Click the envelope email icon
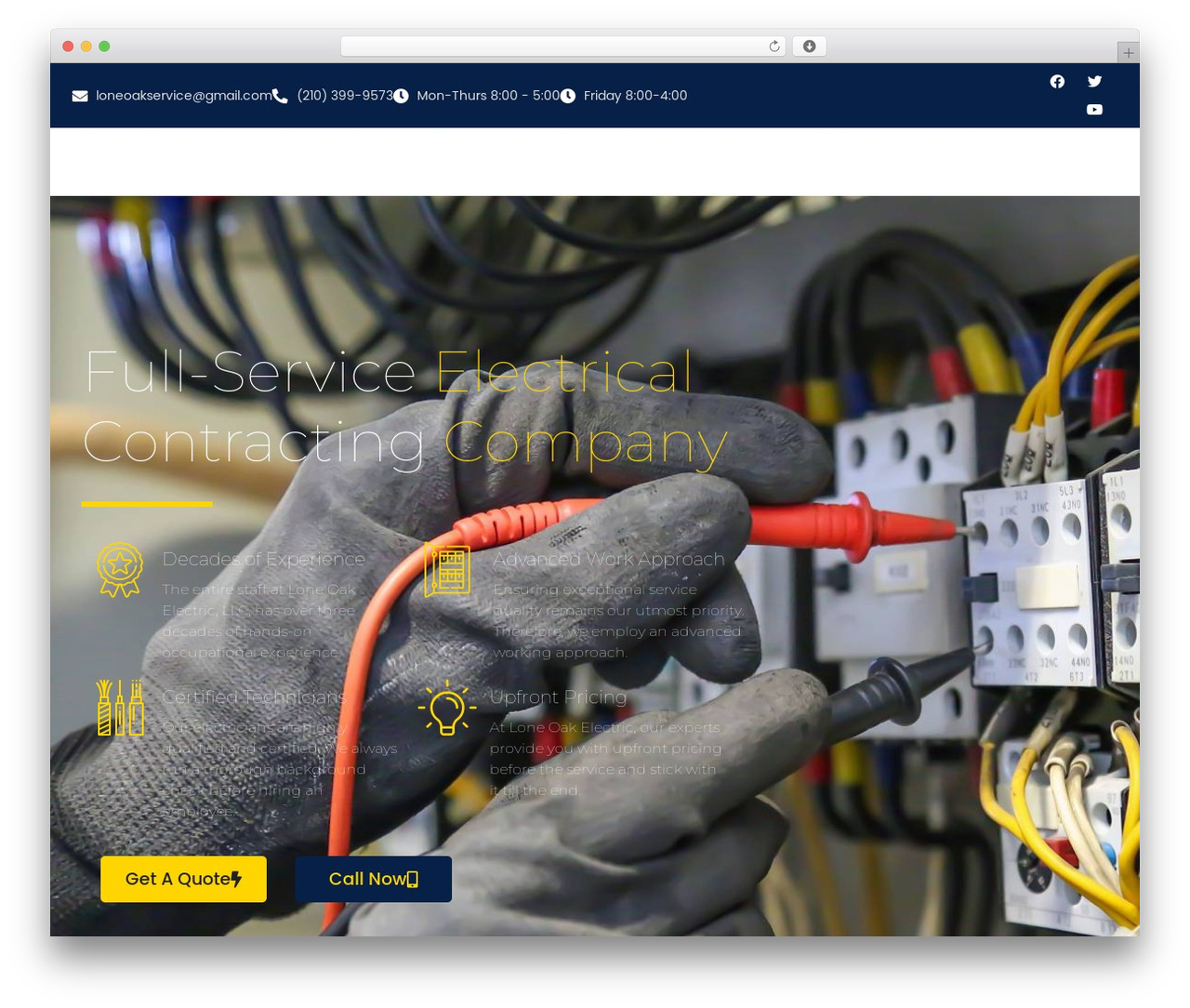 [80, 96]
